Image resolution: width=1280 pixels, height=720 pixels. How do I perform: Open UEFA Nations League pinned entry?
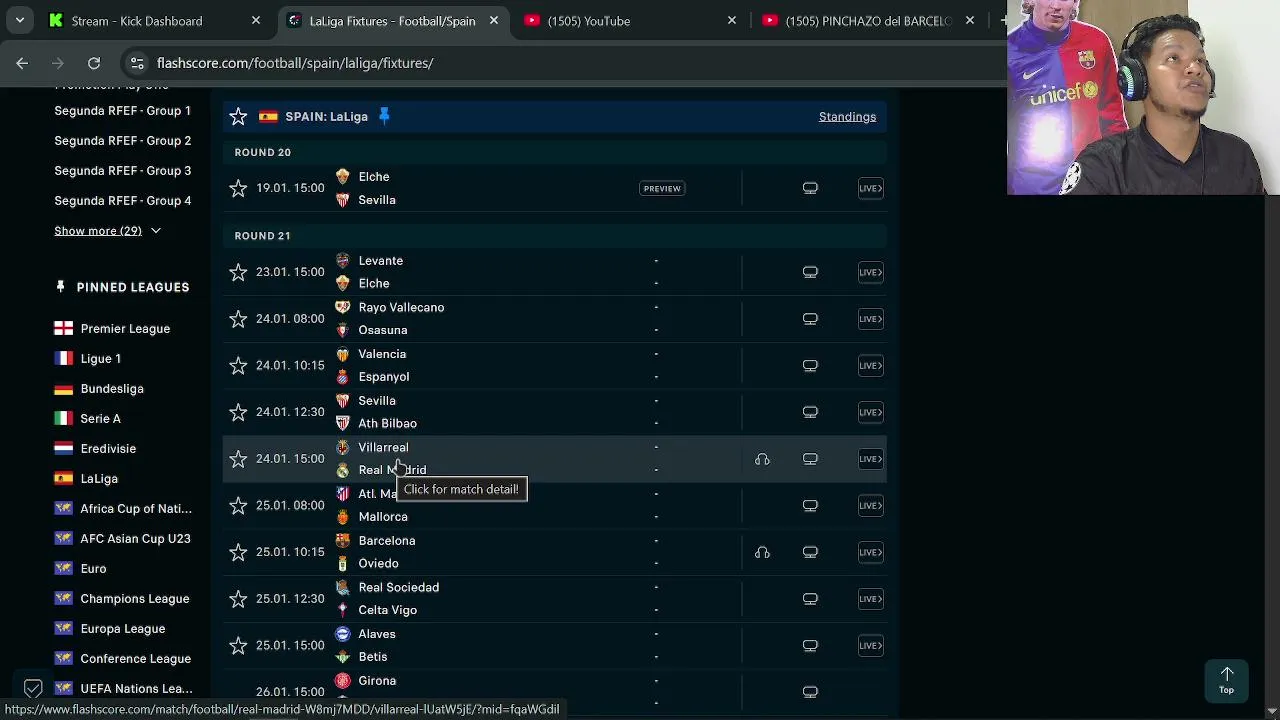click(136, 689)
